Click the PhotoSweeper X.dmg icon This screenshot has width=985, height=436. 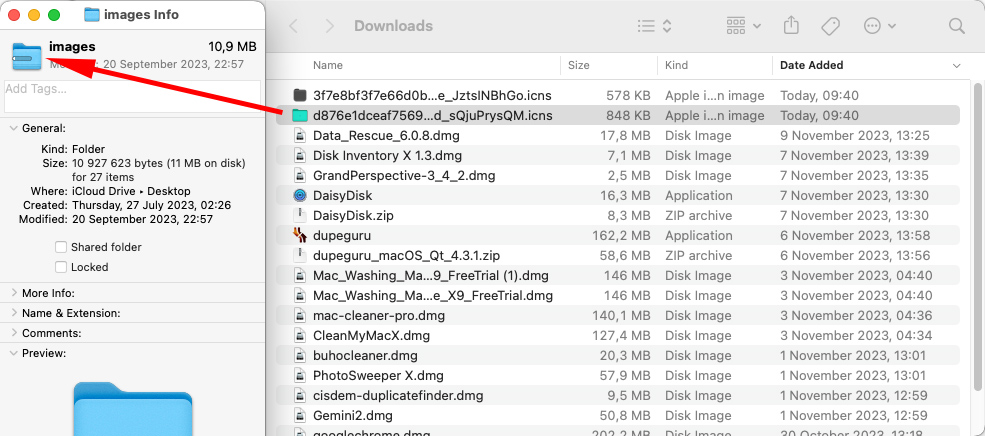300,376
